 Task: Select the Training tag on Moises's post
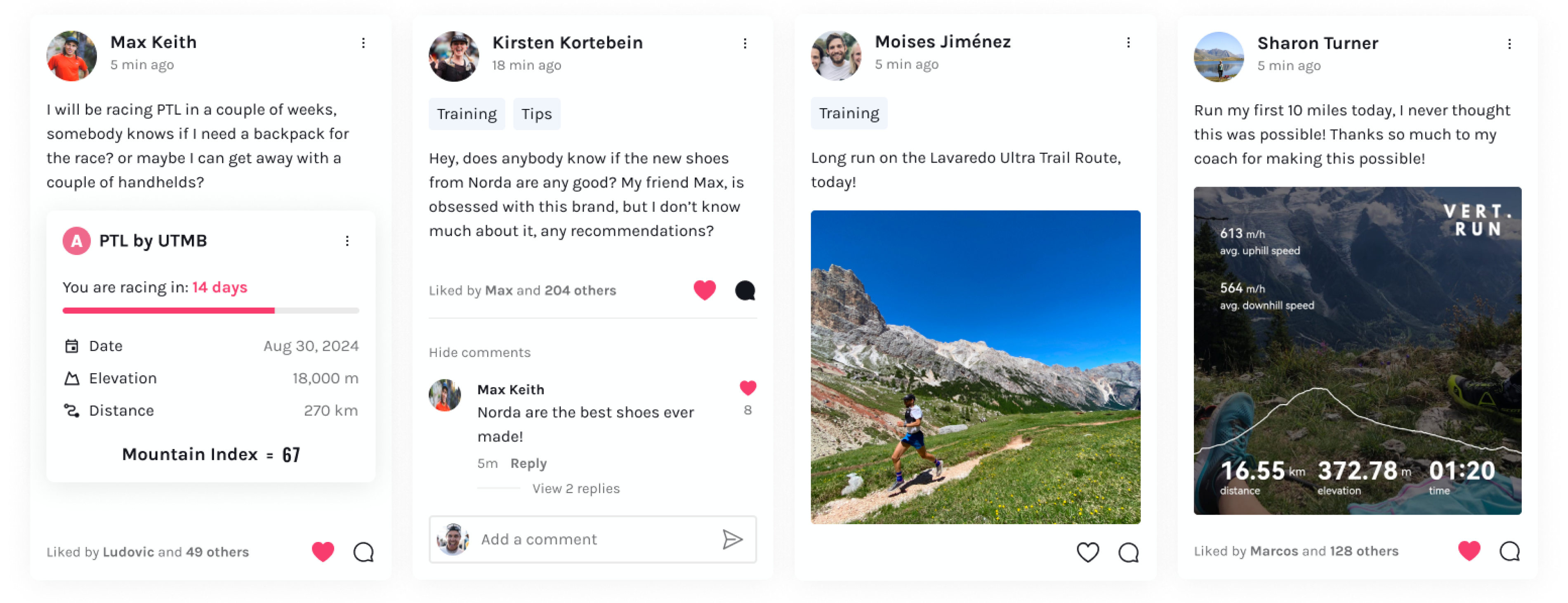pyautogui.click(x=849, y=113)
